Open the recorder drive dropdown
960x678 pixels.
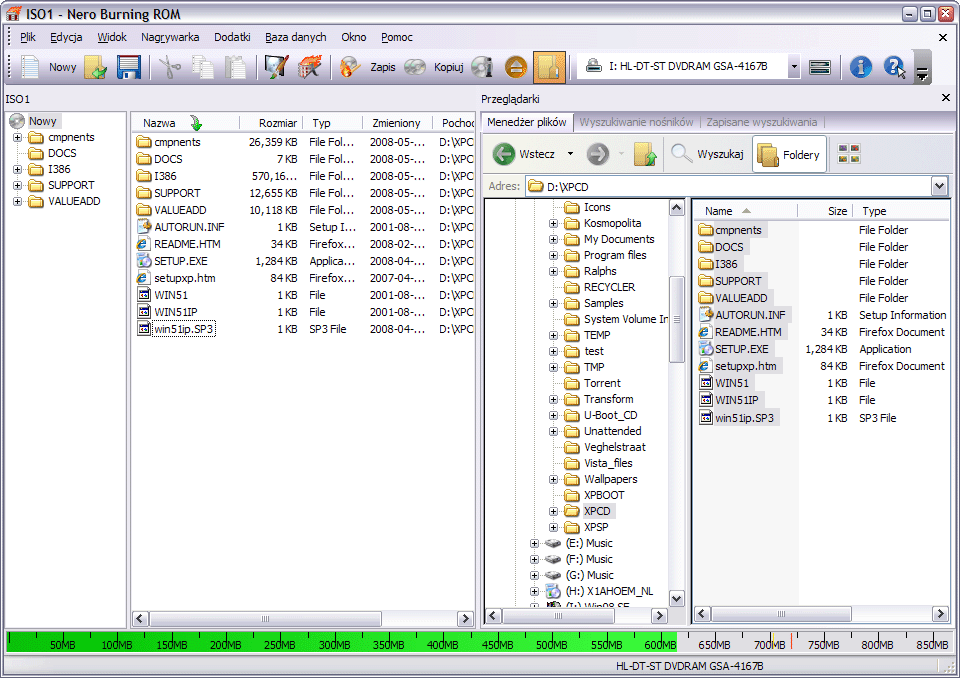[x=793, y=67]
